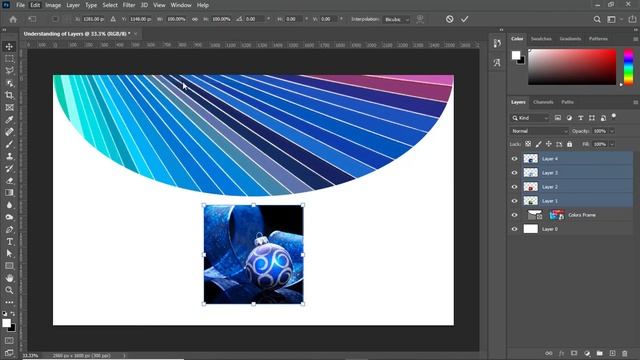Select the Eraser tool

[9, 180]
